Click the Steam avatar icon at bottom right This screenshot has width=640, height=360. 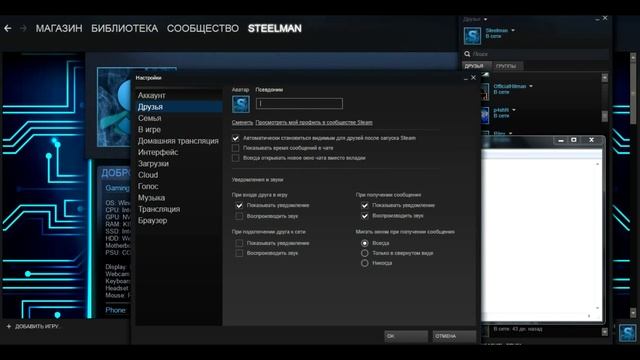[x=627, y=333]
